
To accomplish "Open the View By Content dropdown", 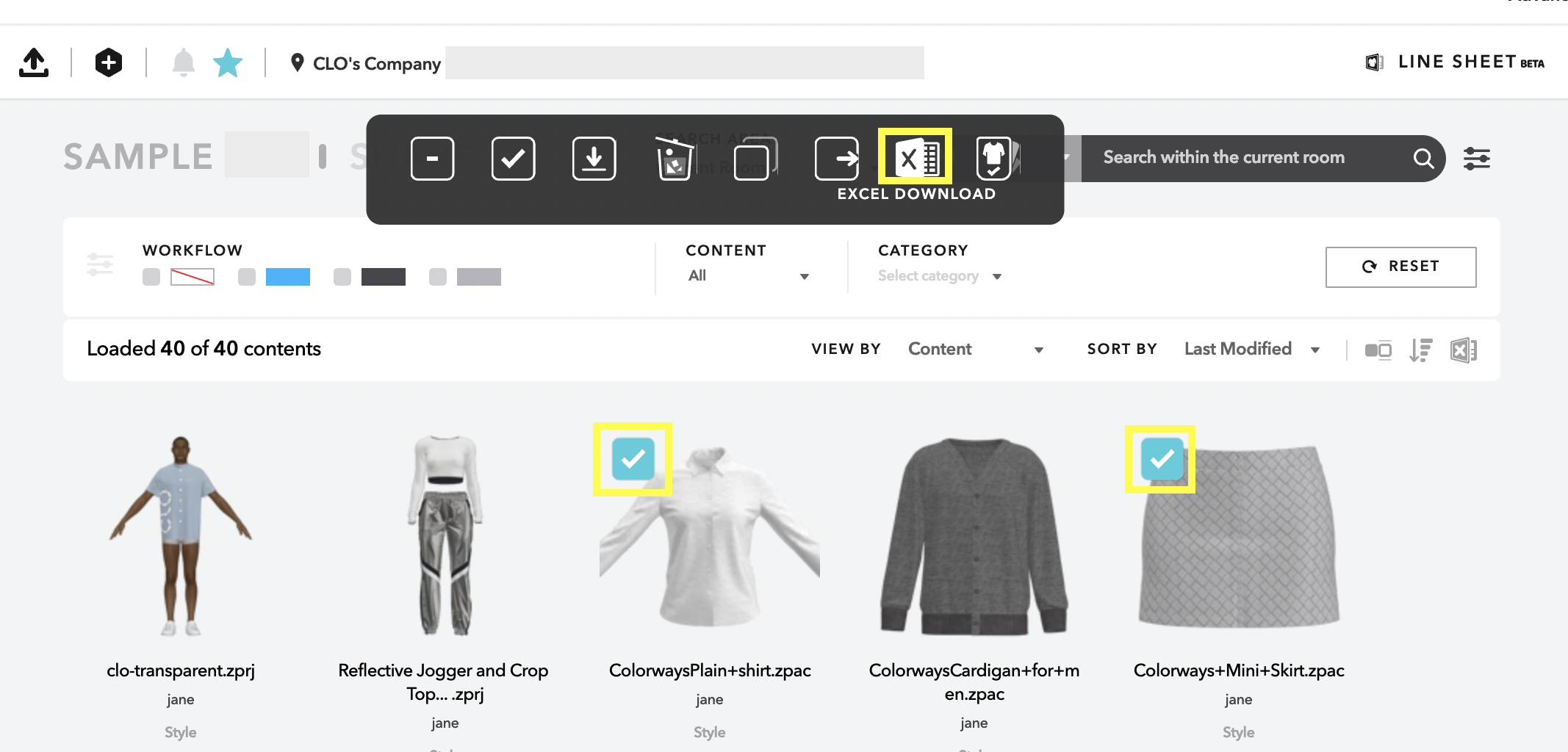I will (x=976, y=349).
